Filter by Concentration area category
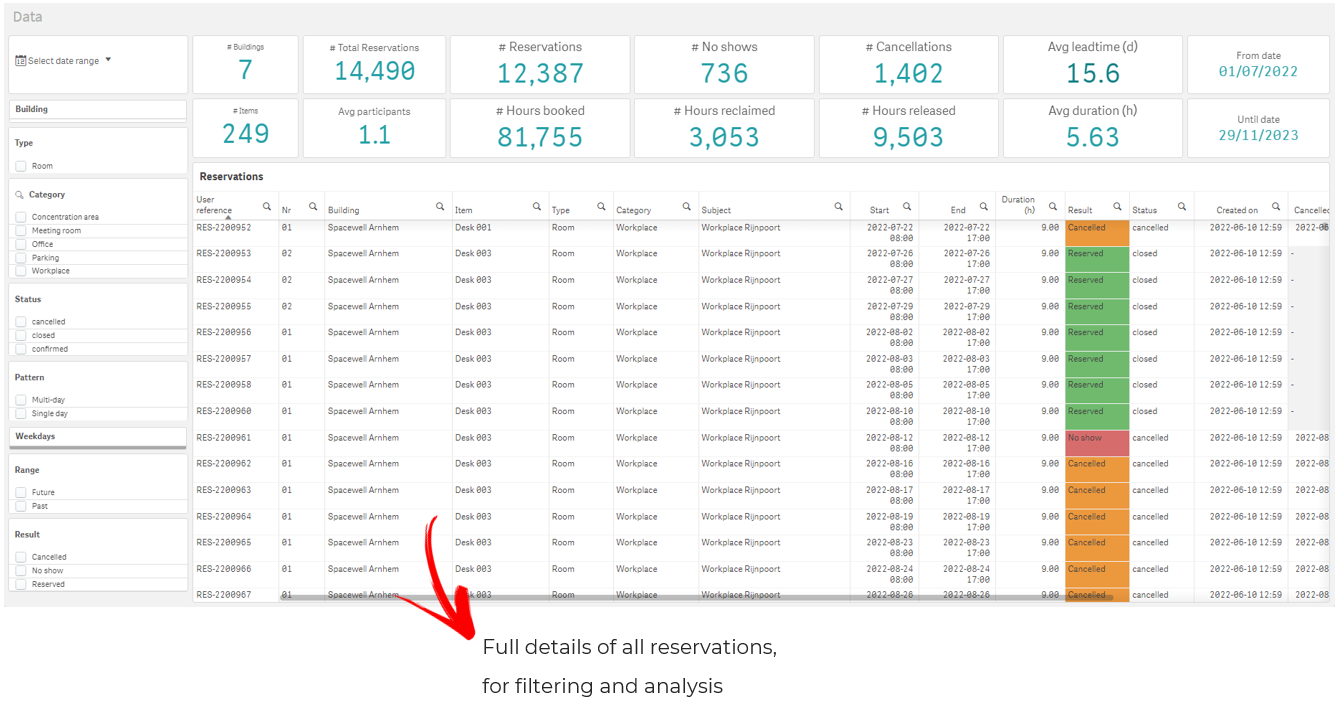 click(20, 217)
